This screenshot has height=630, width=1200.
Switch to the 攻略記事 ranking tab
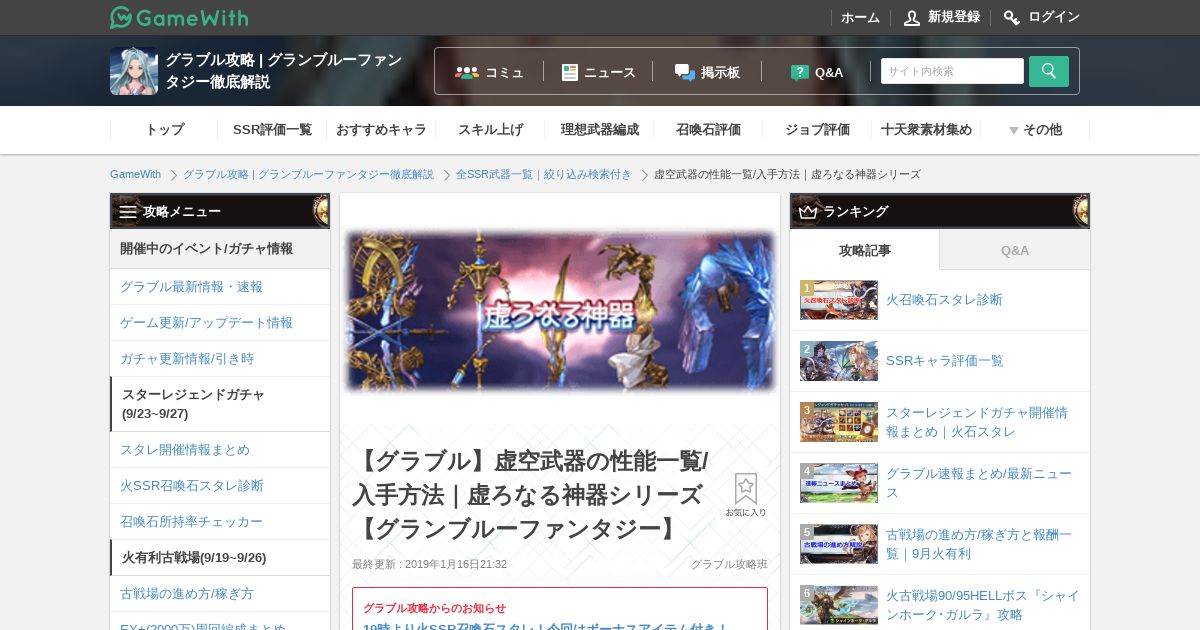pyautogui.click(x=865, y=250)
